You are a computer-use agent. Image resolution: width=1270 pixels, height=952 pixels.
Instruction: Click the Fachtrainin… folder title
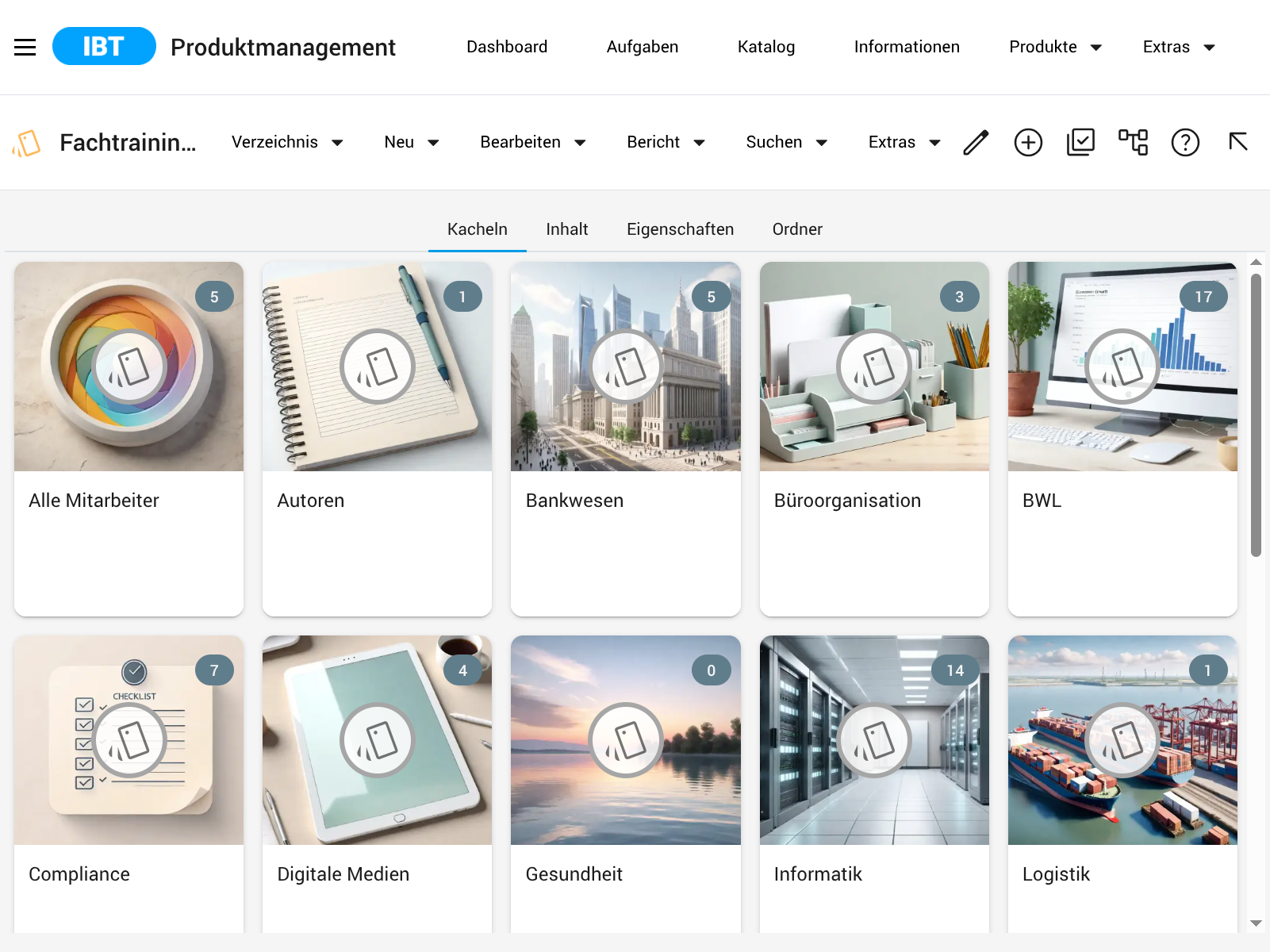click(x=128, y=143)
